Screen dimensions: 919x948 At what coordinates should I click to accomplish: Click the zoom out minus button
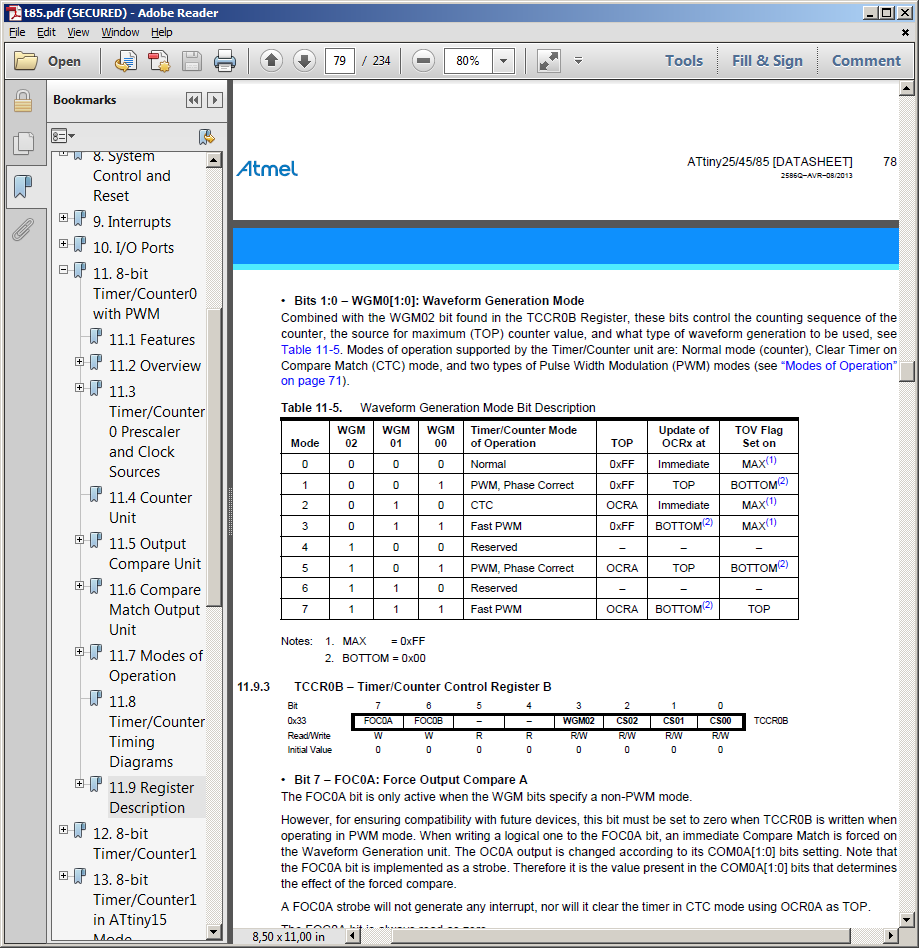pyautogui.click(x=423, y=60)
